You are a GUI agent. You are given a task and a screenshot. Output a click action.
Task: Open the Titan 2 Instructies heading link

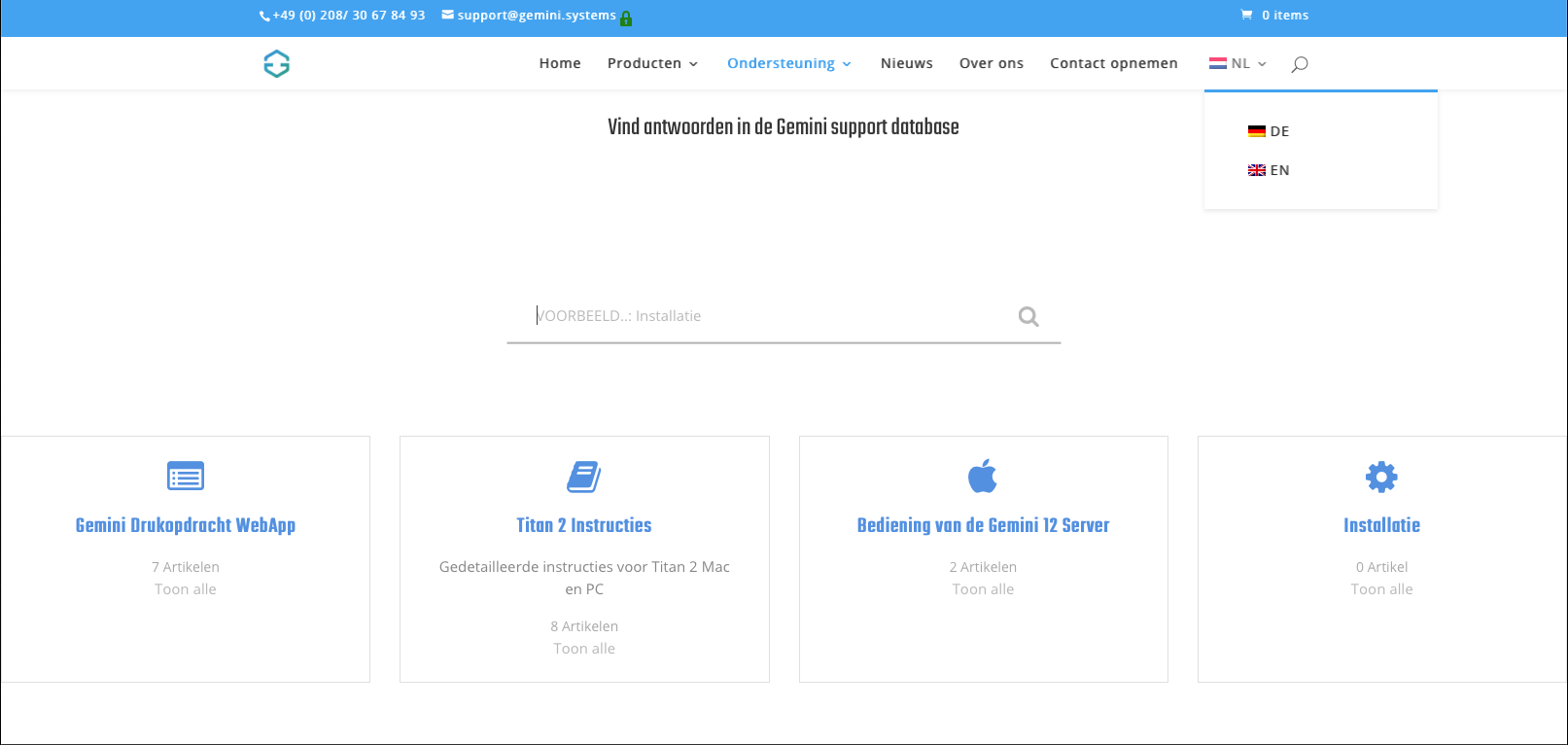[x=584, y=525]
